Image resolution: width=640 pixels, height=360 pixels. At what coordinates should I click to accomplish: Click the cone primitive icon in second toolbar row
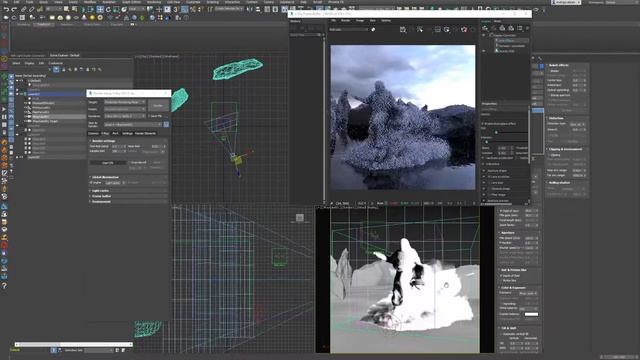pos(84,18)
